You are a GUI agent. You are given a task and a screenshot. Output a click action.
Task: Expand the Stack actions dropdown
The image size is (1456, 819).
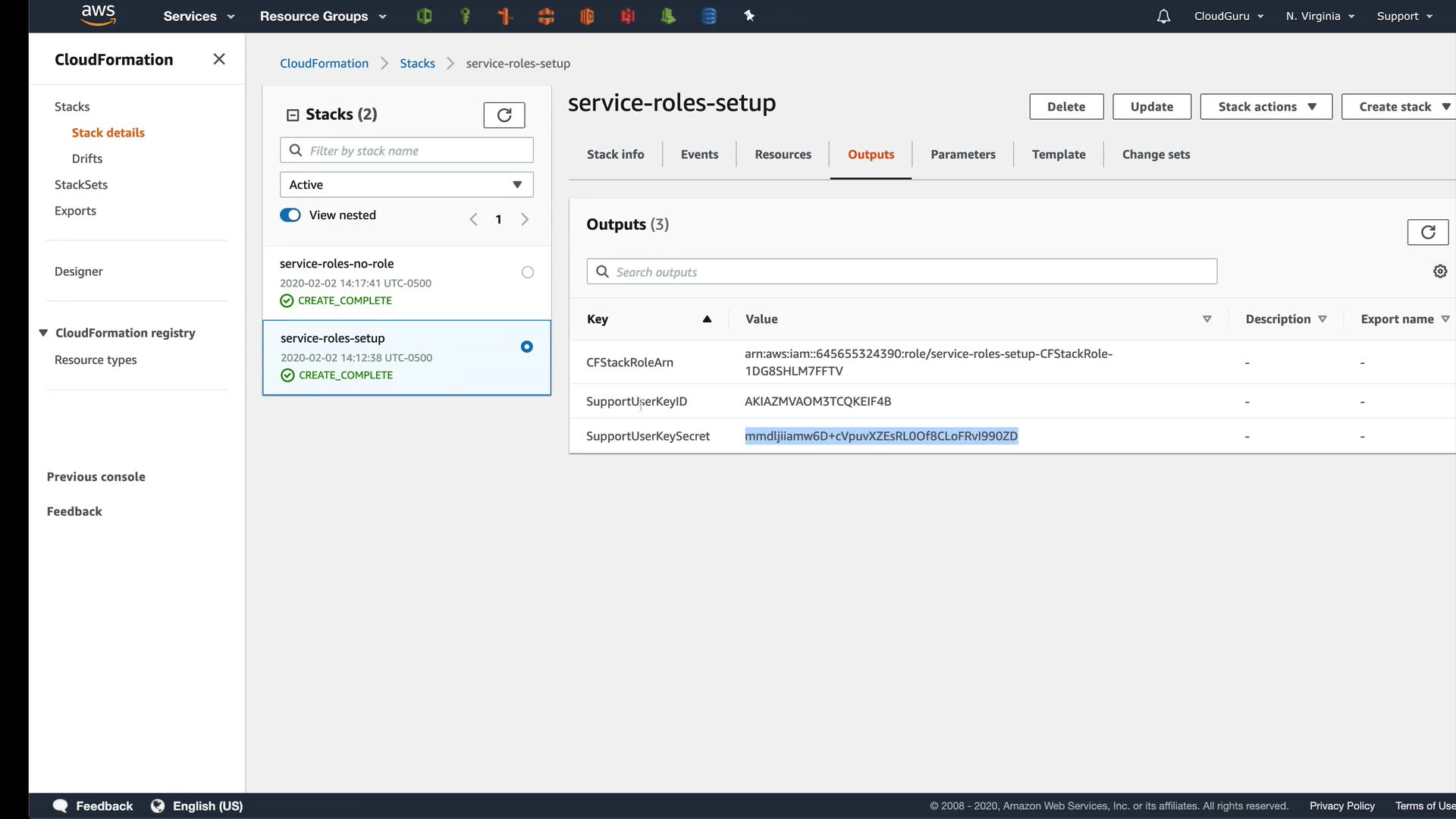tap(1266, 107)
